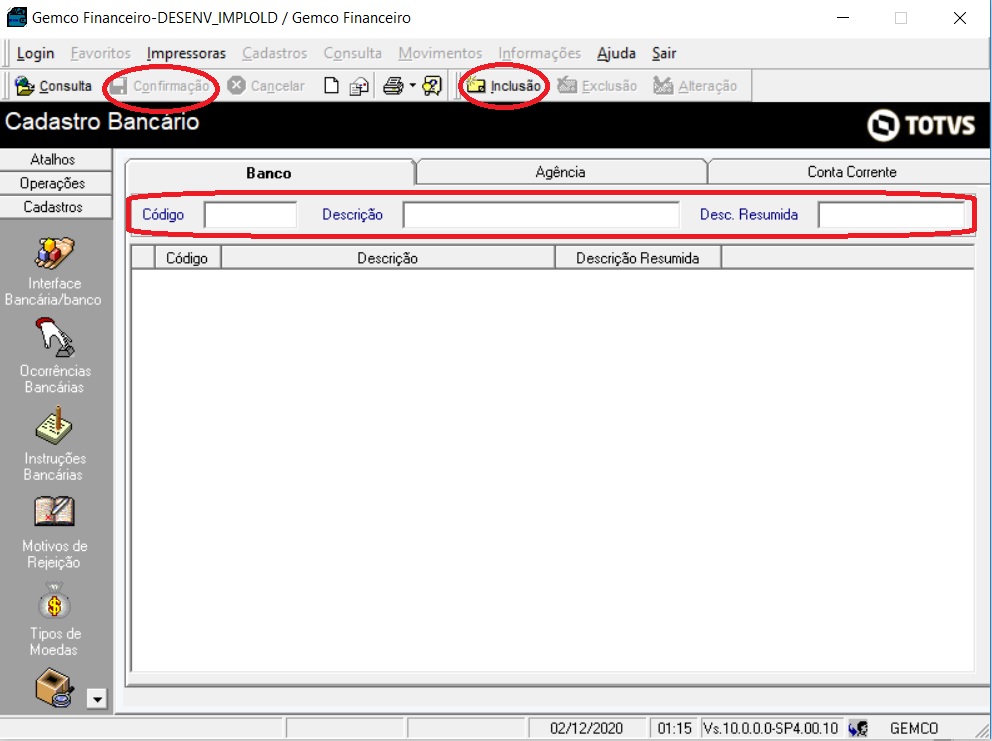Click the help question mark icon
The height and width of the screenshot is (741, 992).
click(x=431, y=86)
